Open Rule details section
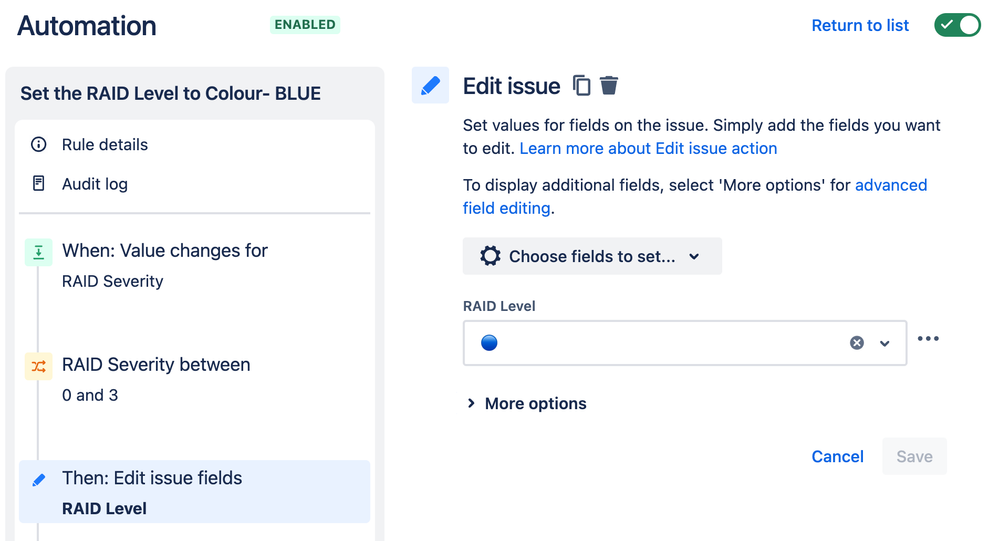The width and height of the screenshot is (999, 541). click(x=105, y=145)
